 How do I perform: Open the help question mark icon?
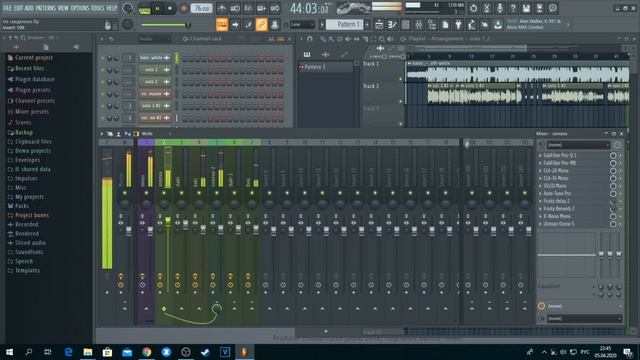(513, 8)
